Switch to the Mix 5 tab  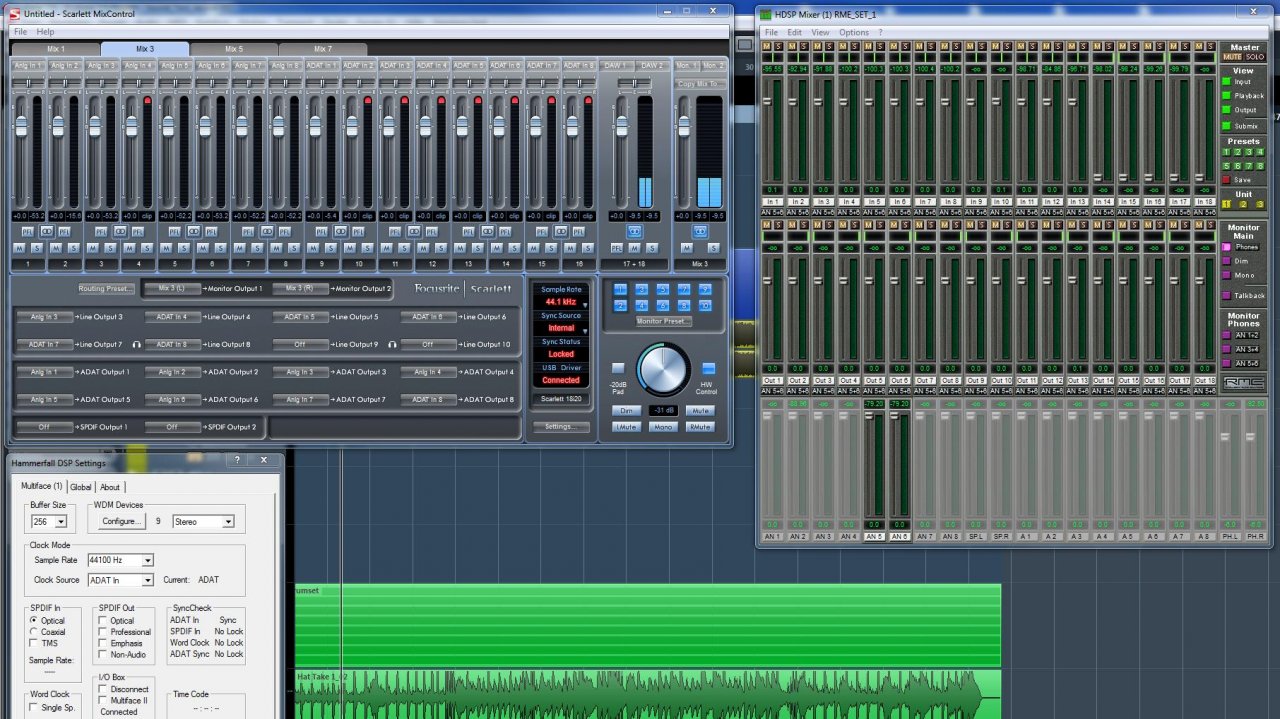click(x=233, y=48)
